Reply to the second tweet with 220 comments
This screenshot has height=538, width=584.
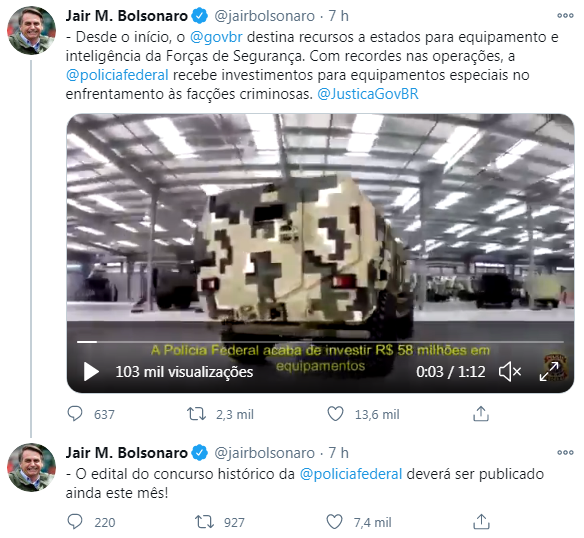(x=75, y=522)
